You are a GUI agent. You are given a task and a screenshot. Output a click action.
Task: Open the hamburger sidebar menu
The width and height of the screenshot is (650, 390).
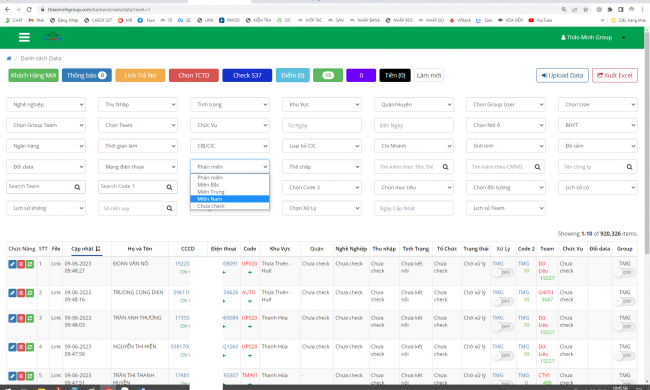(x=24, y=38)
